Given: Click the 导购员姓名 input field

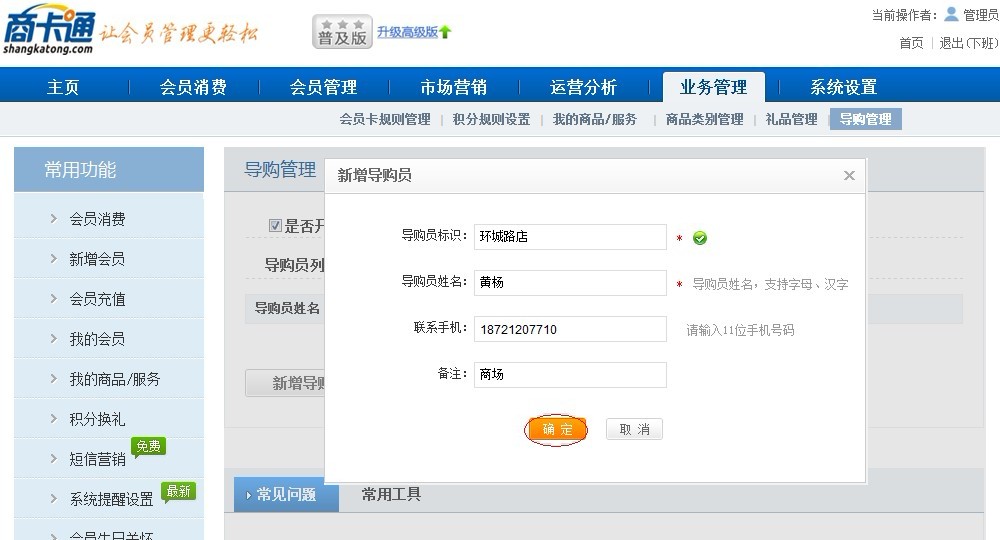Looking at the screenshot, I should pos(570,283).
